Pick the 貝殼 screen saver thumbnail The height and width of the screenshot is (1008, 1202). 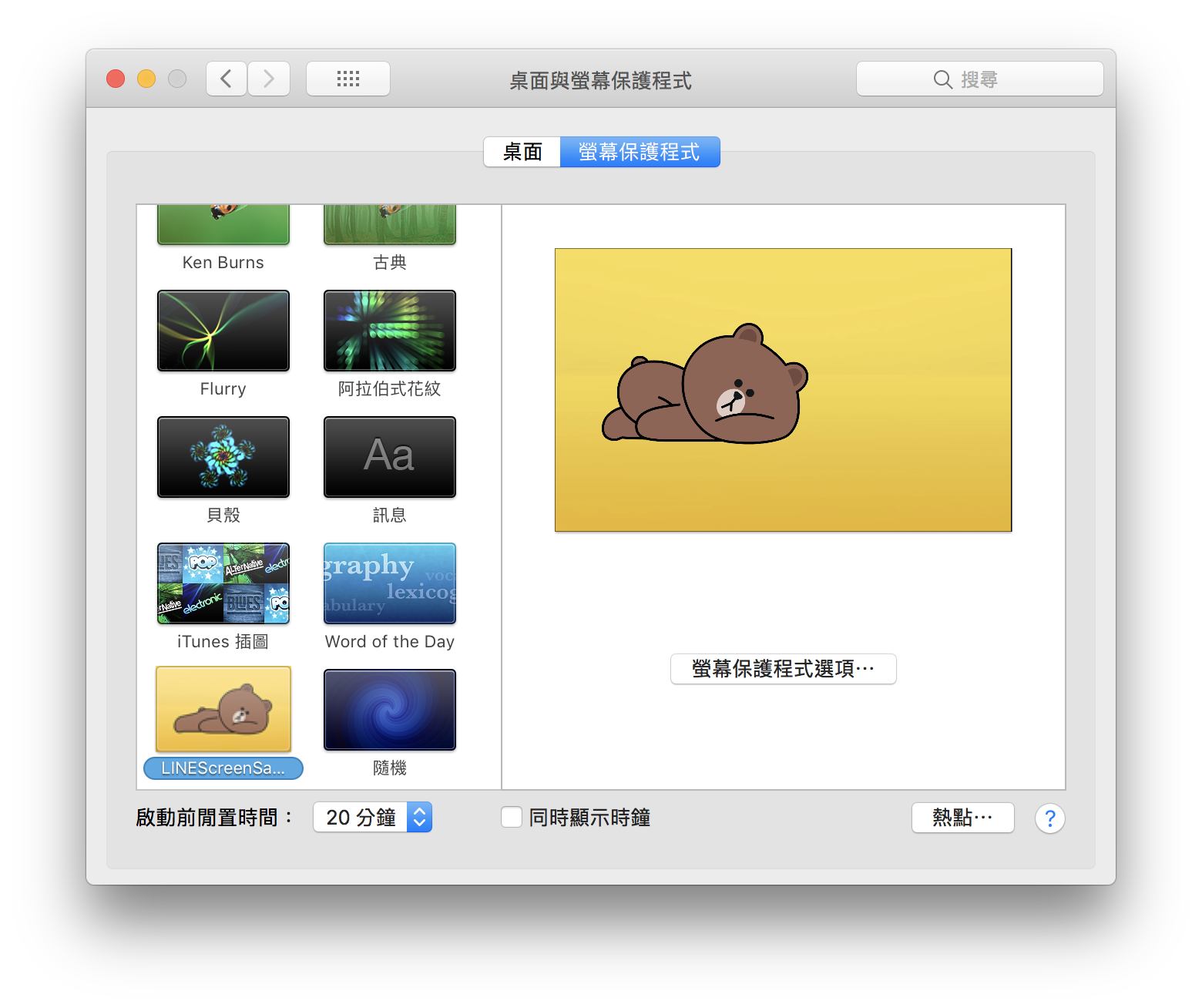(x=223, y=457)
